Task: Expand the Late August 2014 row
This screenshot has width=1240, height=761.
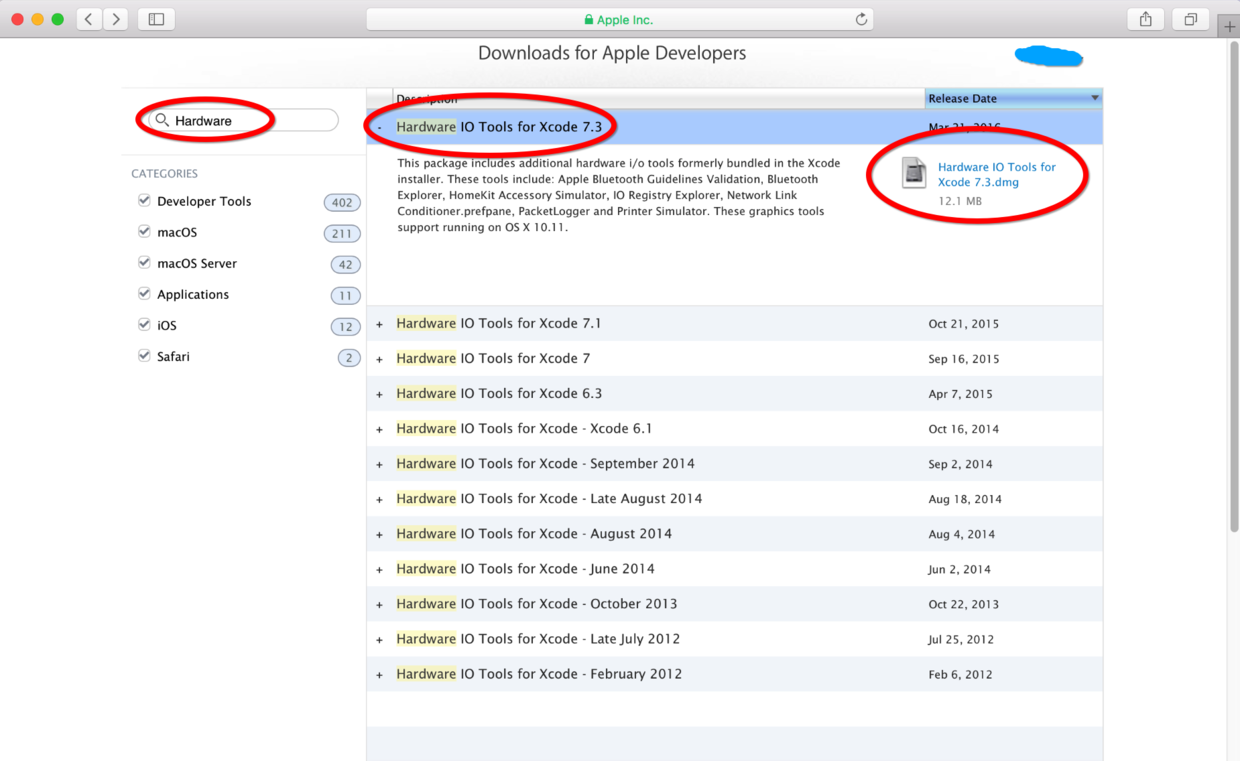Action: (x=380, y=499)
